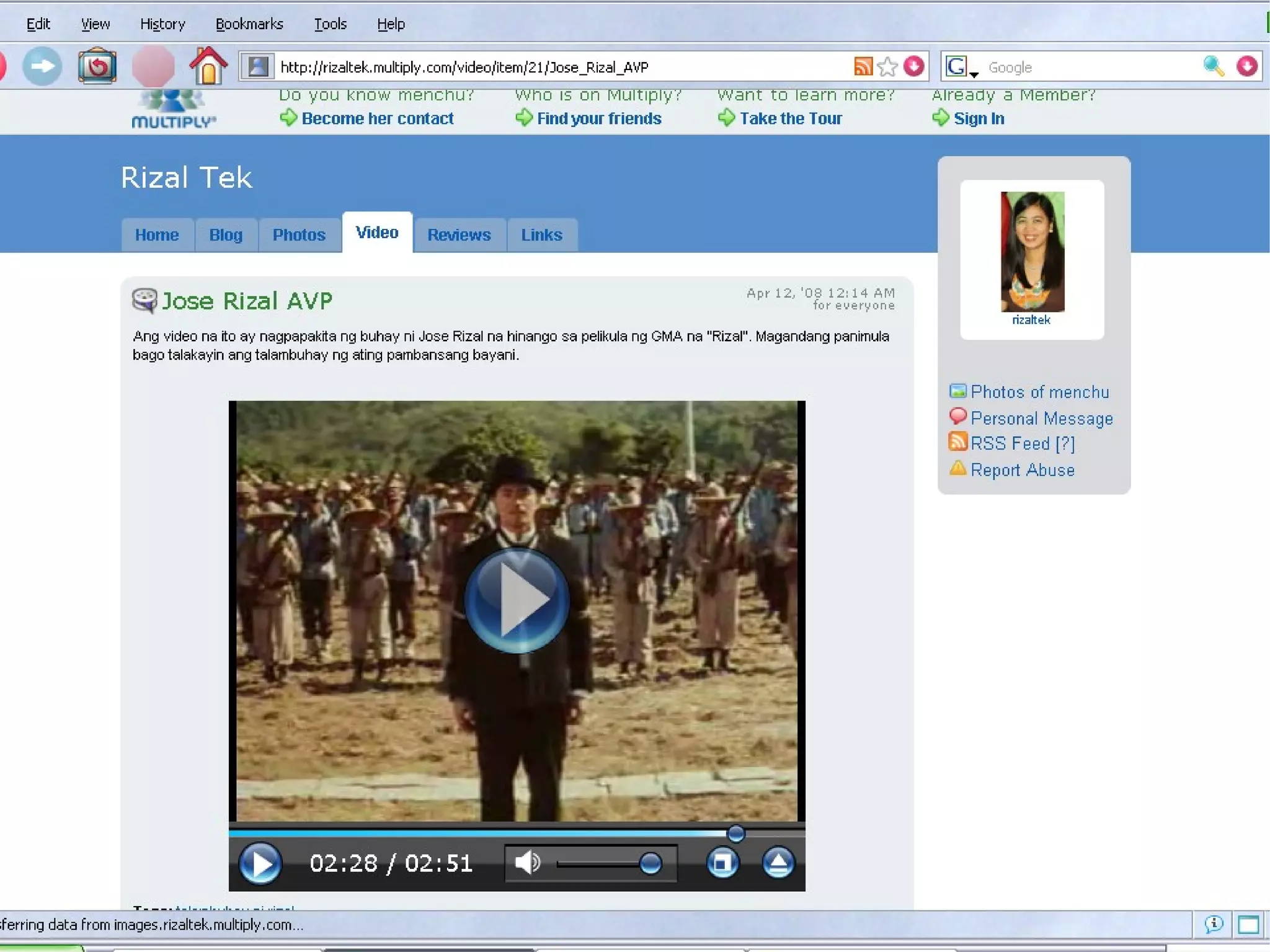Go to browser home page icon
The image size is (1270, 952).
[x=208, y=66]
